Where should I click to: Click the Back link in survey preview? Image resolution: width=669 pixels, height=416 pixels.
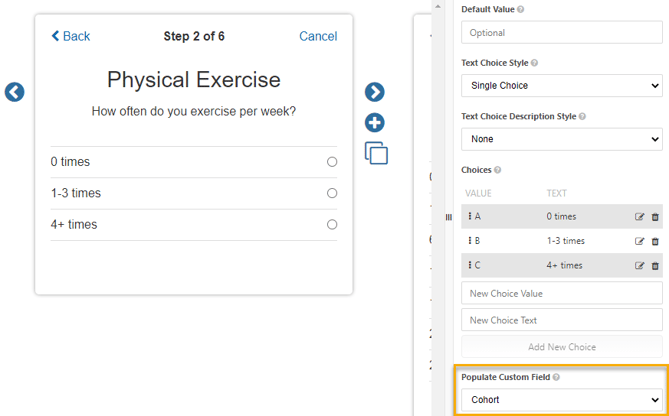[x=71, y=36]
